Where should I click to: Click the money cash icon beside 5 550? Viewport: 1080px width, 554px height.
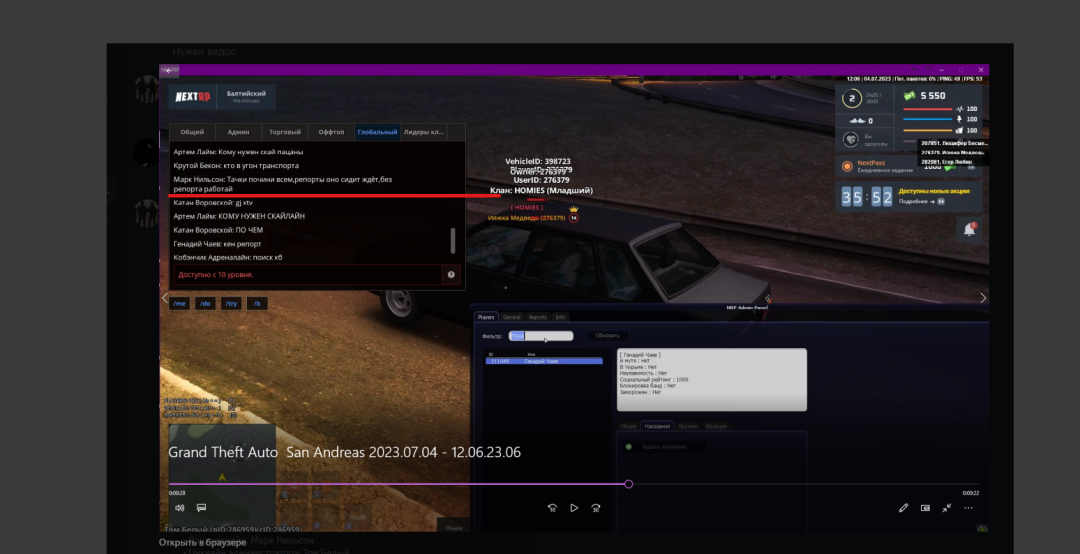(909, 96)
